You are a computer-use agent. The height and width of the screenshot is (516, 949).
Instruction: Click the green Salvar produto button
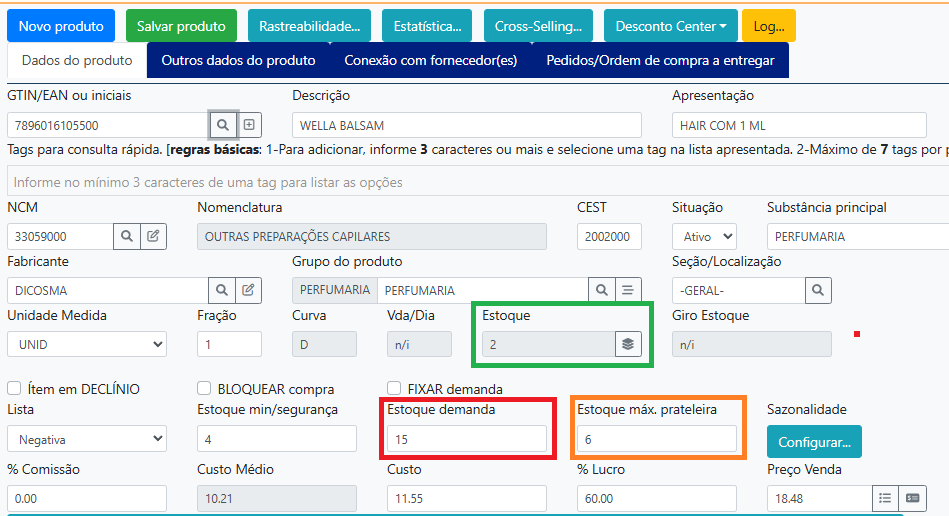pos(181,26)
